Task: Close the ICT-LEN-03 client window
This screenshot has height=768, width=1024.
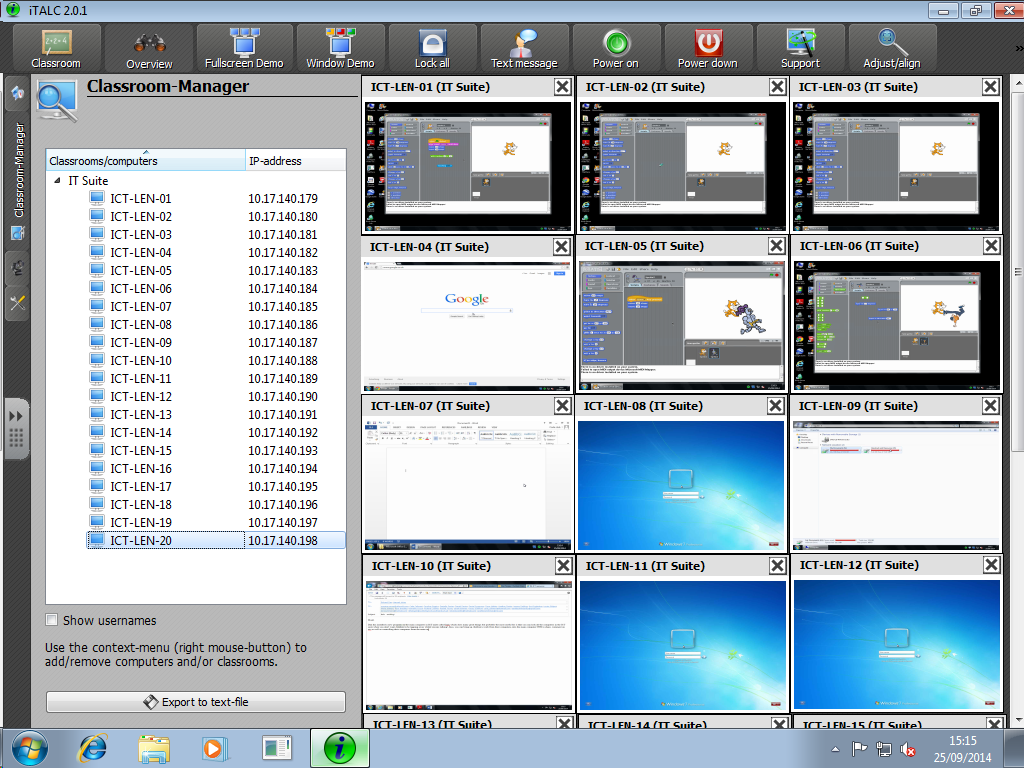Action: [x=991, y=87]
